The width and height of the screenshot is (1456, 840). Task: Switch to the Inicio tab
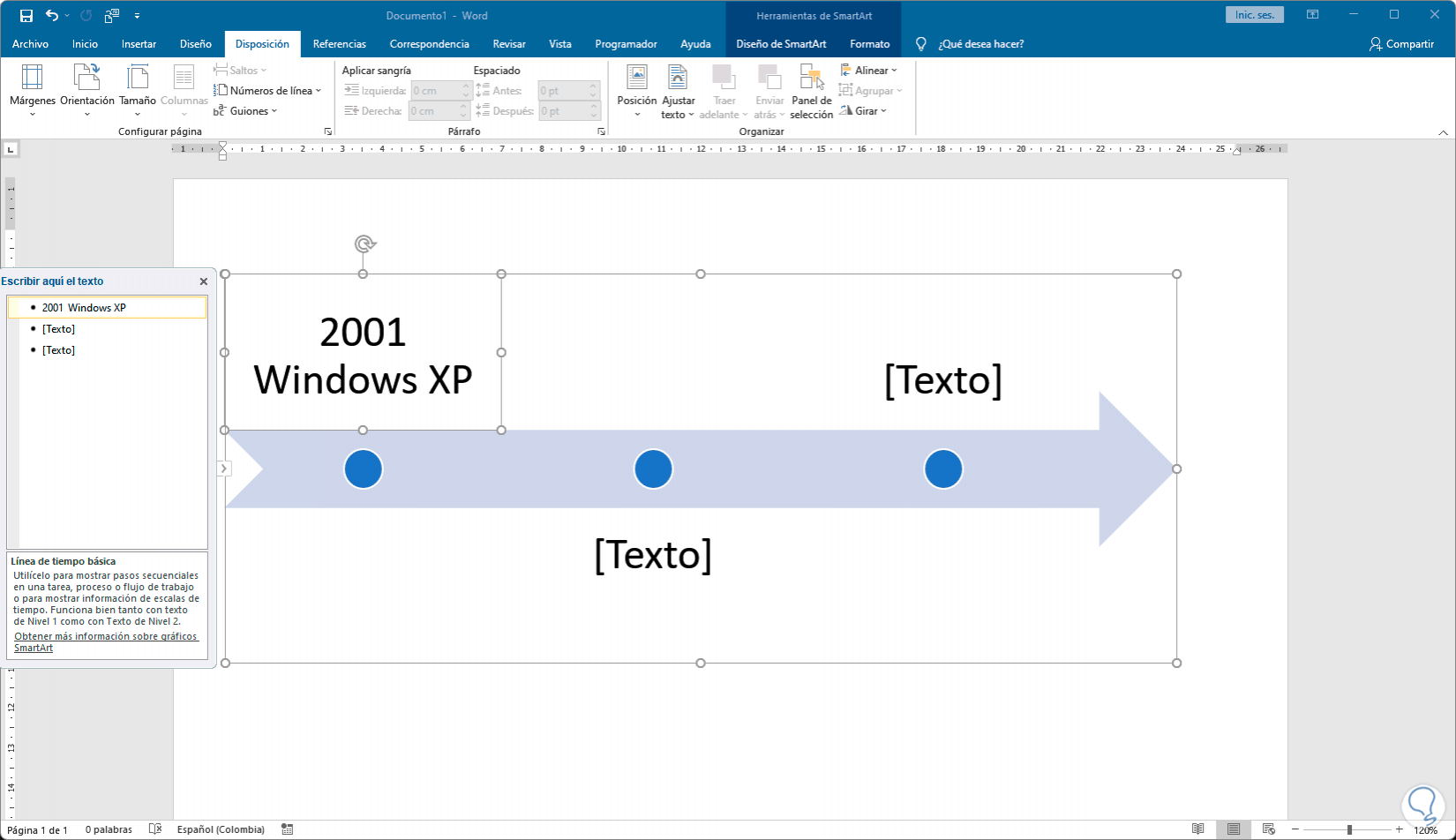pos(86,44)
